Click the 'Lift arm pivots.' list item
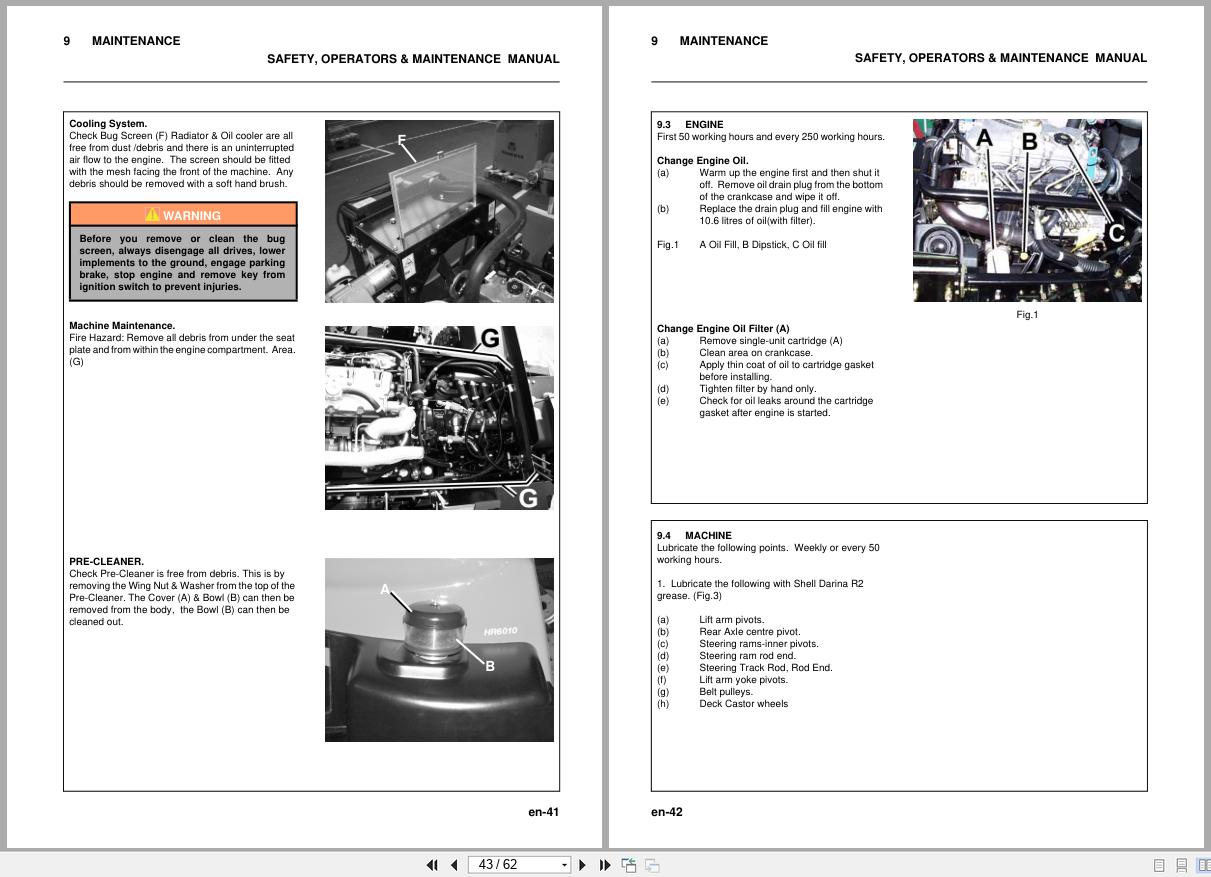The height and width of the screenshot is (877, 1211). tap(731, 620)
